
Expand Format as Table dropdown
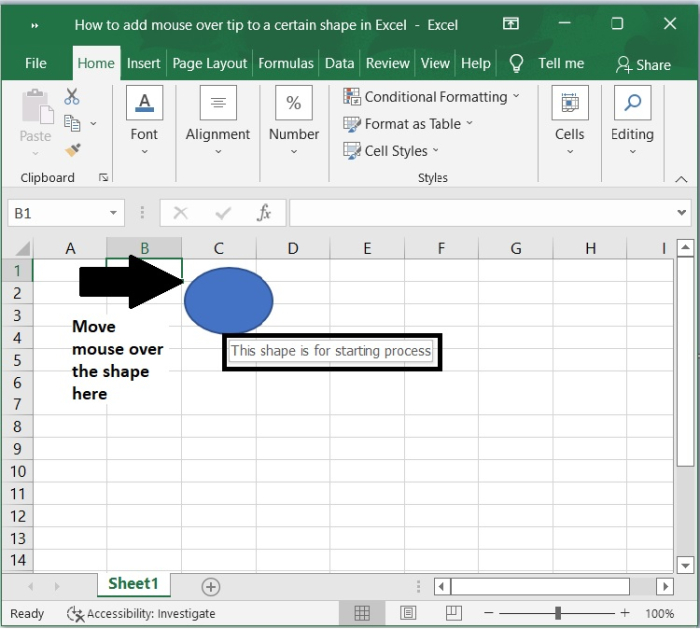tap(470, 122)
